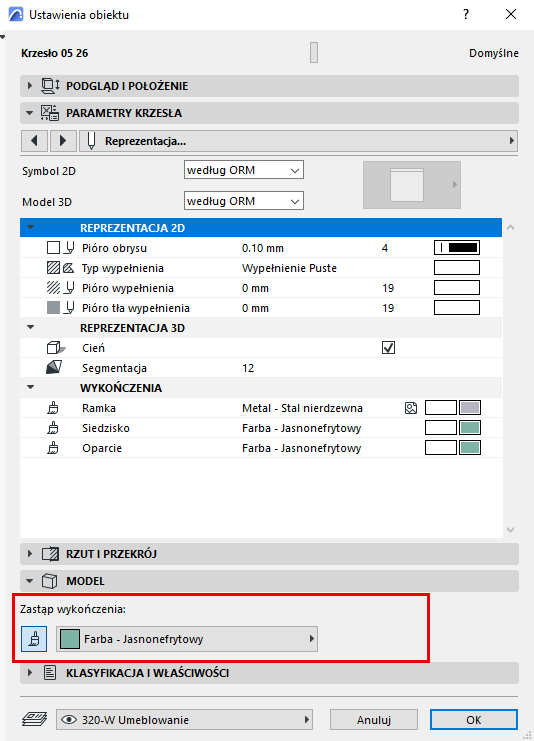Click the next page arrow button

click(x=63, y=141)
